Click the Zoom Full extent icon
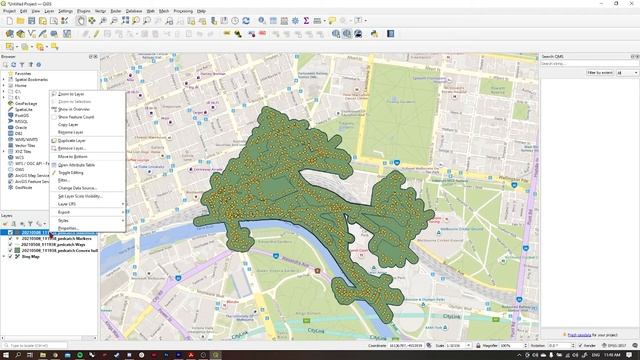Viewport: 640px width, 360px height. [x=125, y=21]
